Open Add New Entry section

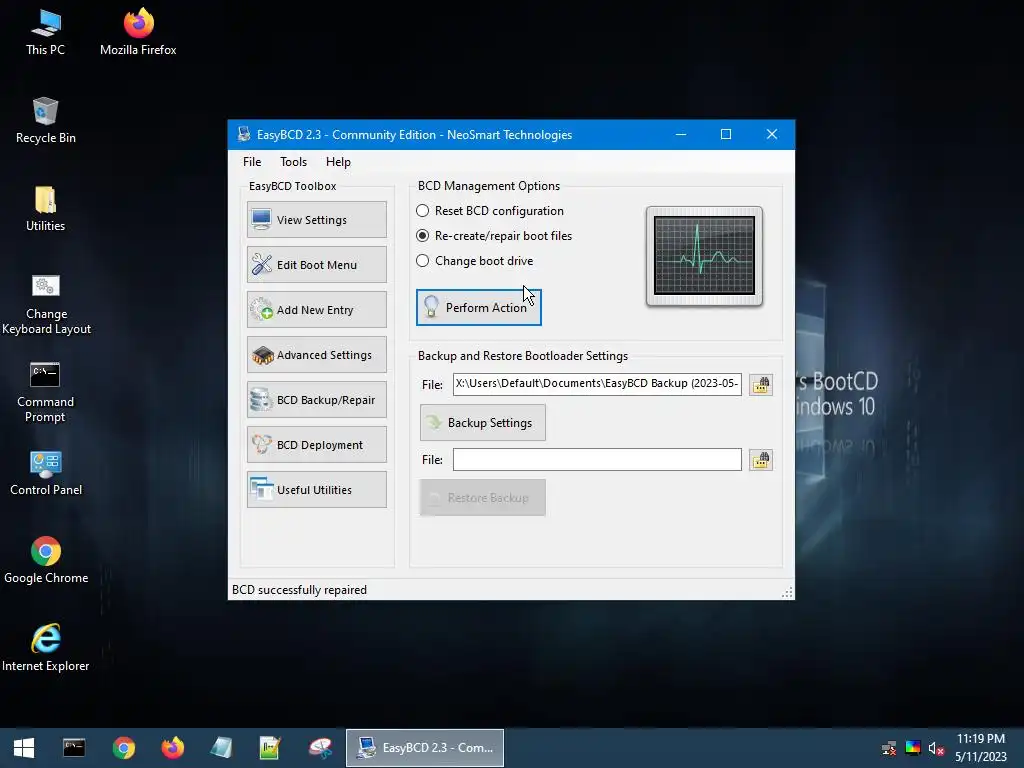[317, 310]
